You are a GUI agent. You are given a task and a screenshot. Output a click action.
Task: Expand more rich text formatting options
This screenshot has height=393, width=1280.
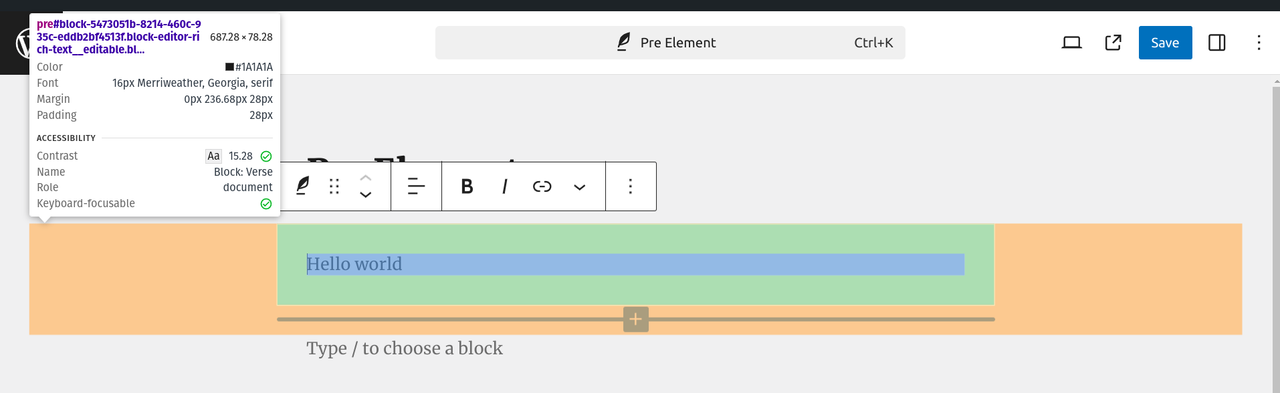click(579, 186)
